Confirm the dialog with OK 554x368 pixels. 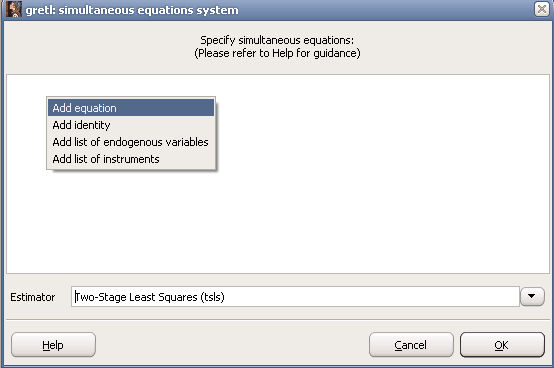pos(502,345)
